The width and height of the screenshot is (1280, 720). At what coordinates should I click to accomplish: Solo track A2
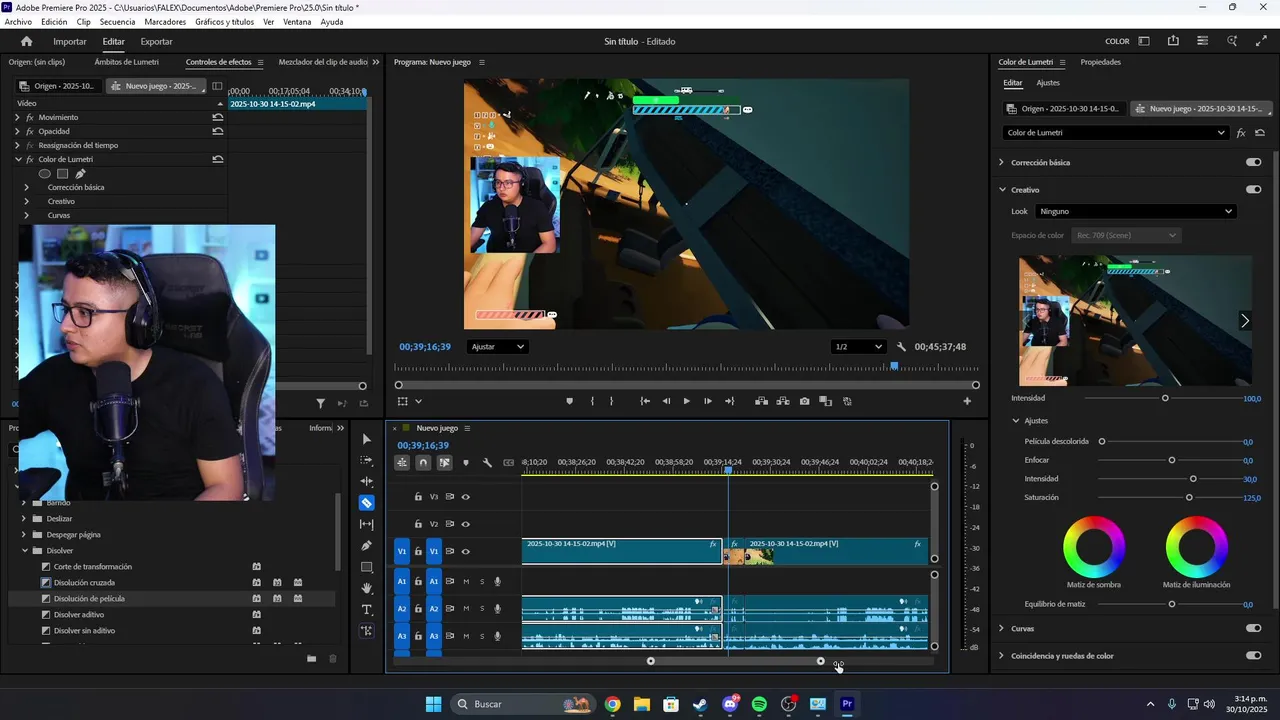tap(482, 608)
